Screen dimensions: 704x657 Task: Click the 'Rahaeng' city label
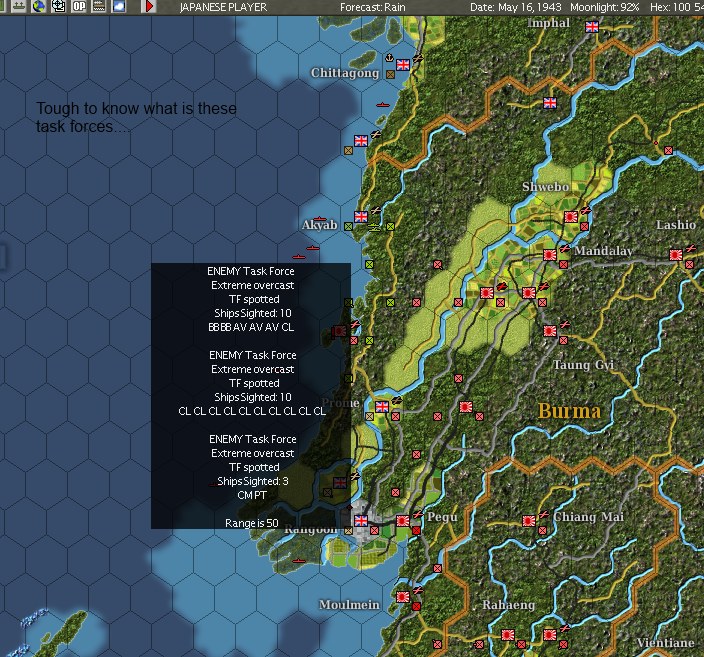coord(509,605)
